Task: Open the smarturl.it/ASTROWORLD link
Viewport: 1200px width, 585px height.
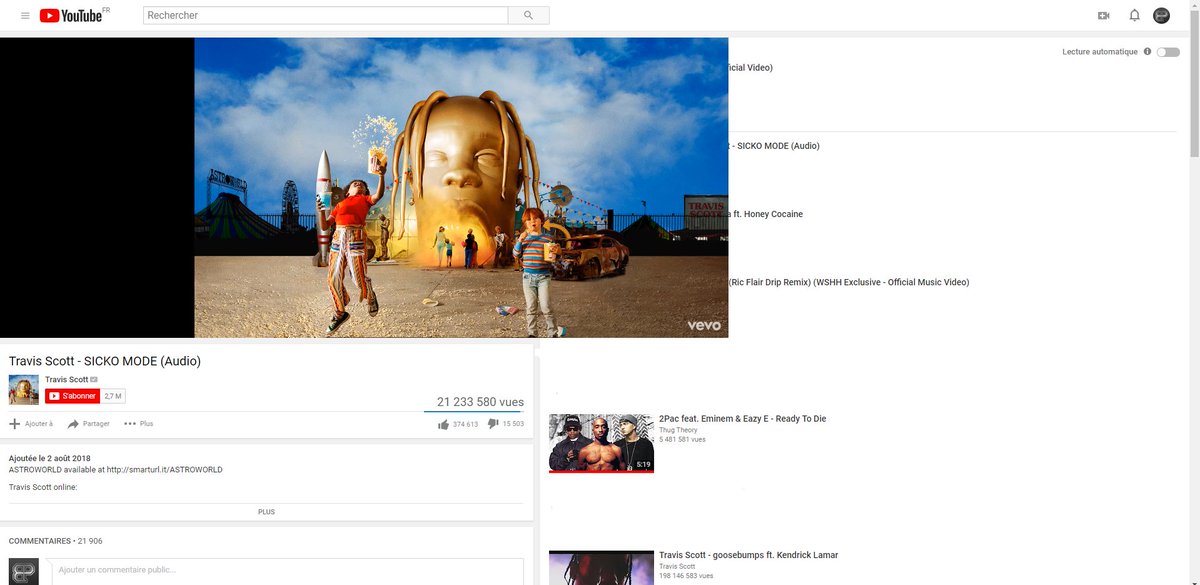Action: point(165,469)
